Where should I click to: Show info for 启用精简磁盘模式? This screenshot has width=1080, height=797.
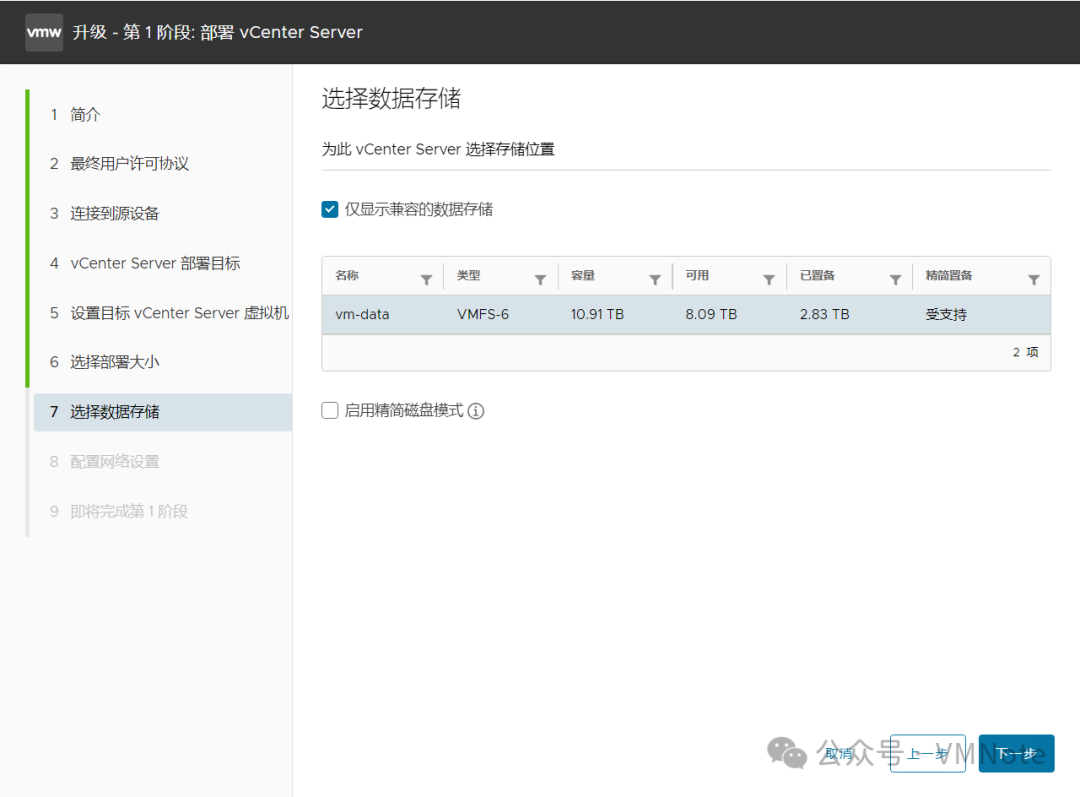pos(476,411)
